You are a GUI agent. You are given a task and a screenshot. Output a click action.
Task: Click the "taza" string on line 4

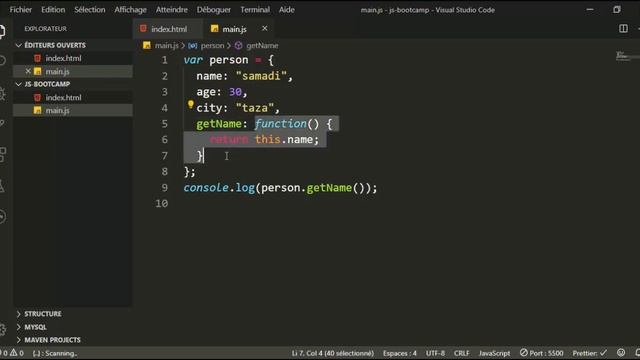[255, 108]
